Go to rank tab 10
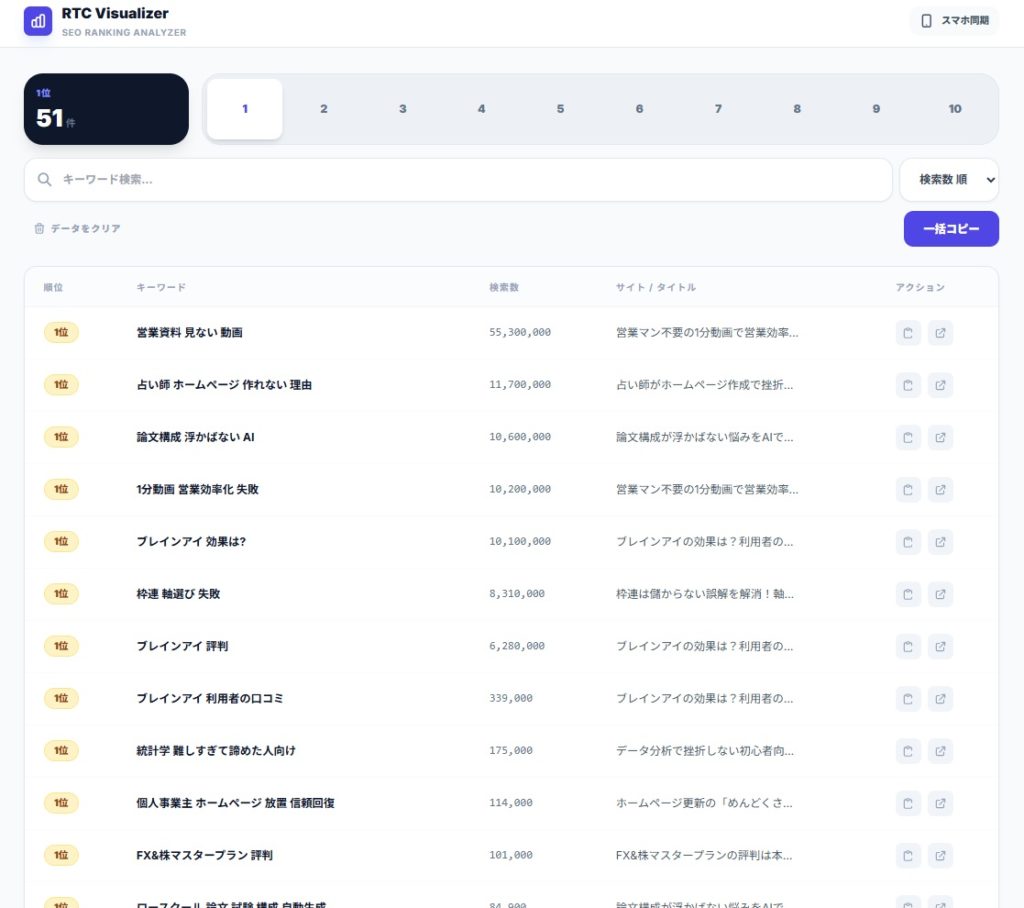 [954, 109]
